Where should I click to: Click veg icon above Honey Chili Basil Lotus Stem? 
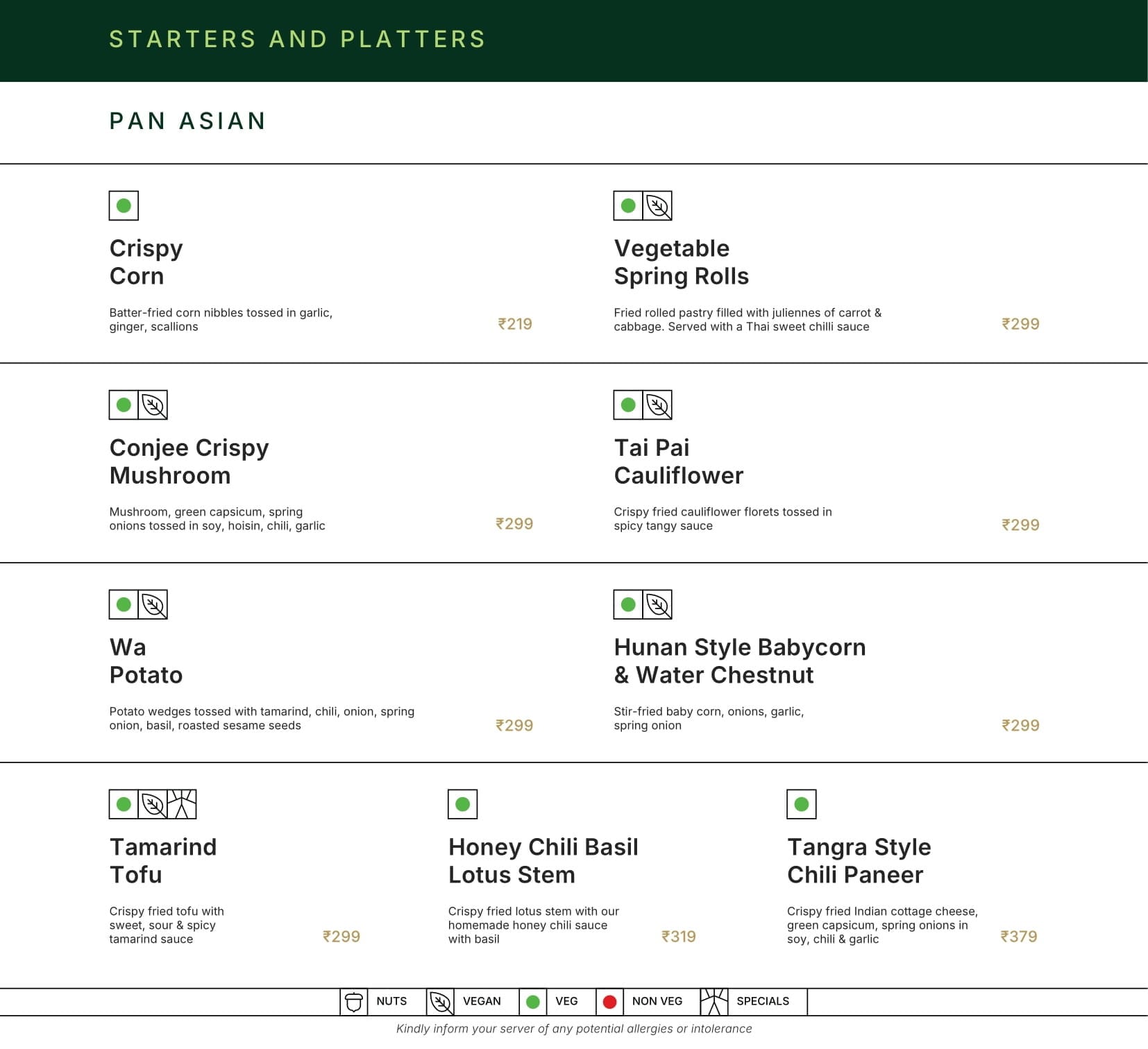tap(462, 804)
